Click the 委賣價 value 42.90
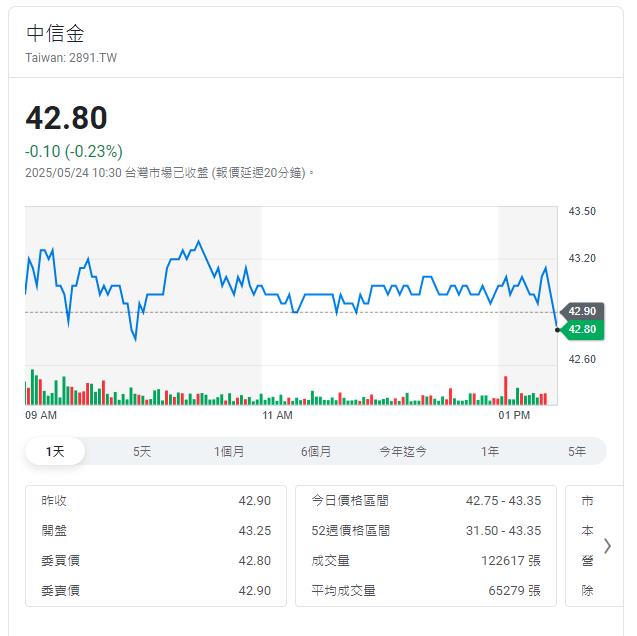The height and width of the screenshot is (636, 637). coord(255,591)
